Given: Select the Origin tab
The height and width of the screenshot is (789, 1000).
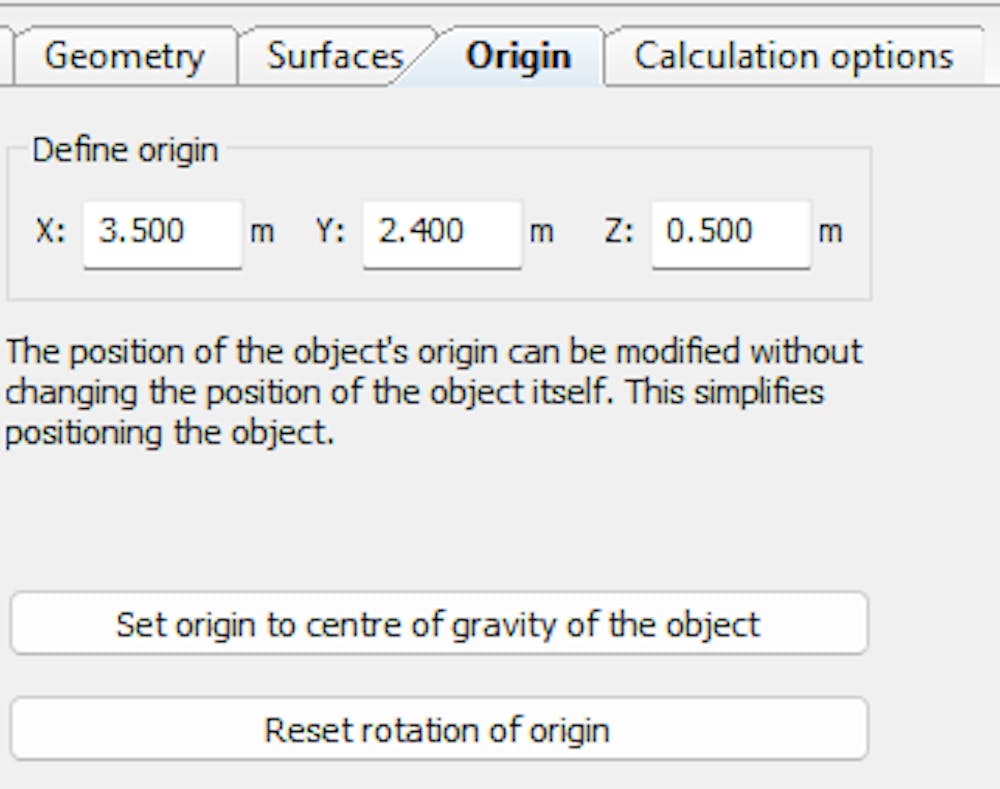Looking at the screenshot, I should tap(515, 57).
